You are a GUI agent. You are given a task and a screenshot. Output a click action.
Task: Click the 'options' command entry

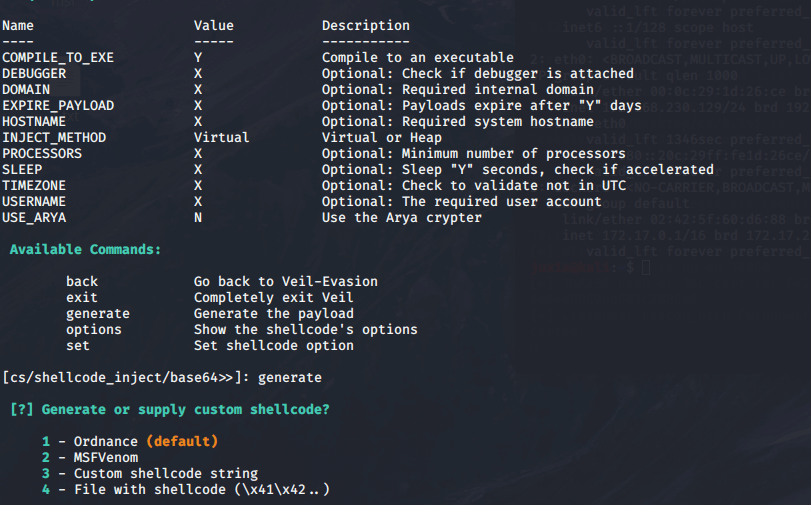[94, 330]
